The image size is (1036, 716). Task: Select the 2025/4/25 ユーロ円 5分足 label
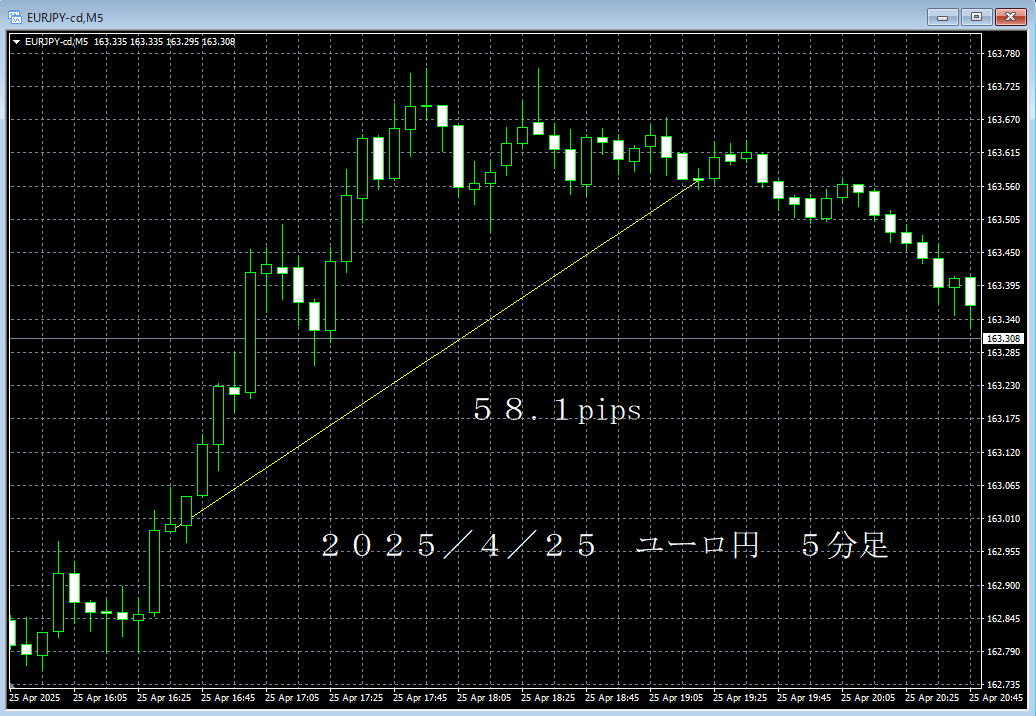coord(605,546)
